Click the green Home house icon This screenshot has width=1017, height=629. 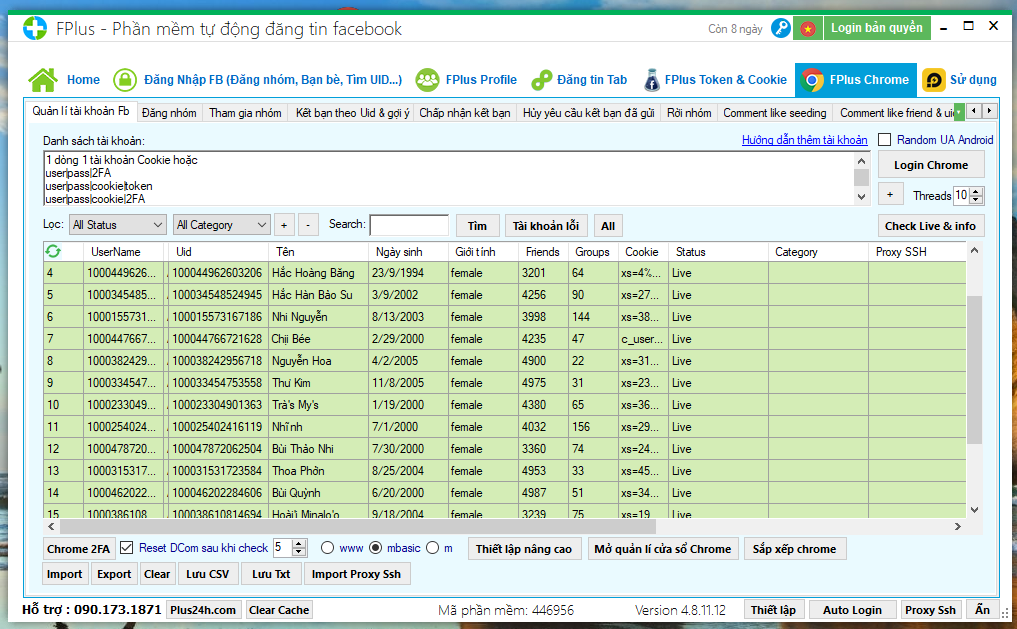pyautogui.click(x=43, y=80)
